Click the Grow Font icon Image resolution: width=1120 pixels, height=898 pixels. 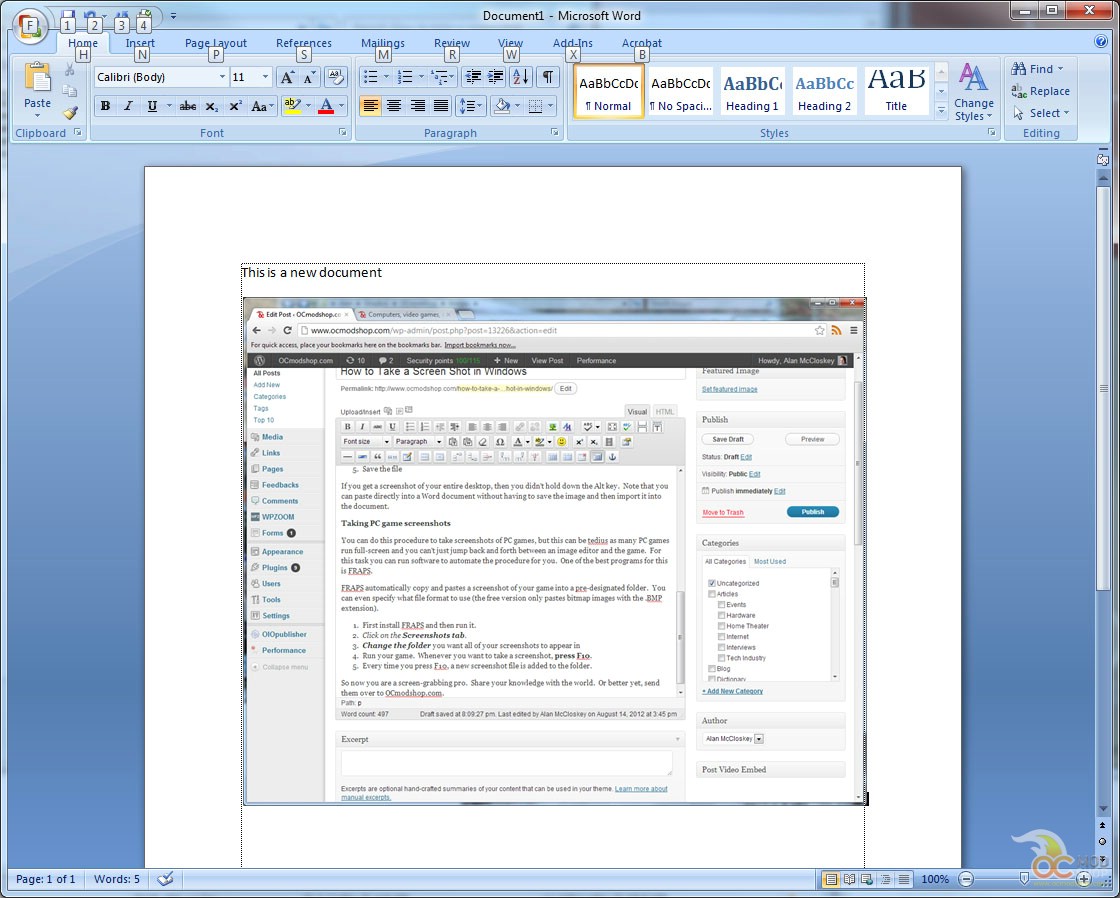286,77
